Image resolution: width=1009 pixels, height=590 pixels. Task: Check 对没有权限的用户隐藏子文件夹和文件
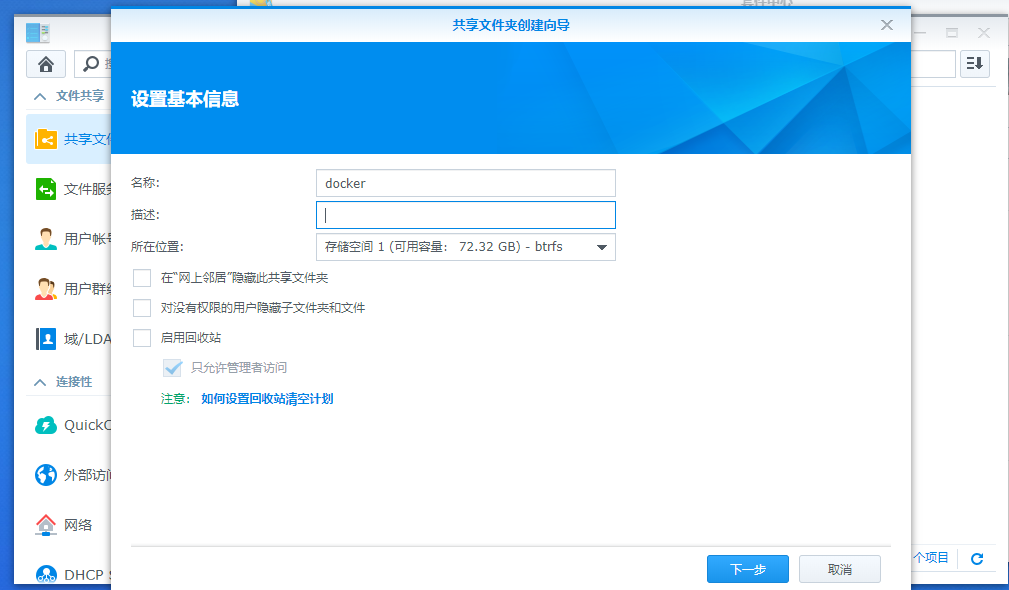(x=141, y=308)
